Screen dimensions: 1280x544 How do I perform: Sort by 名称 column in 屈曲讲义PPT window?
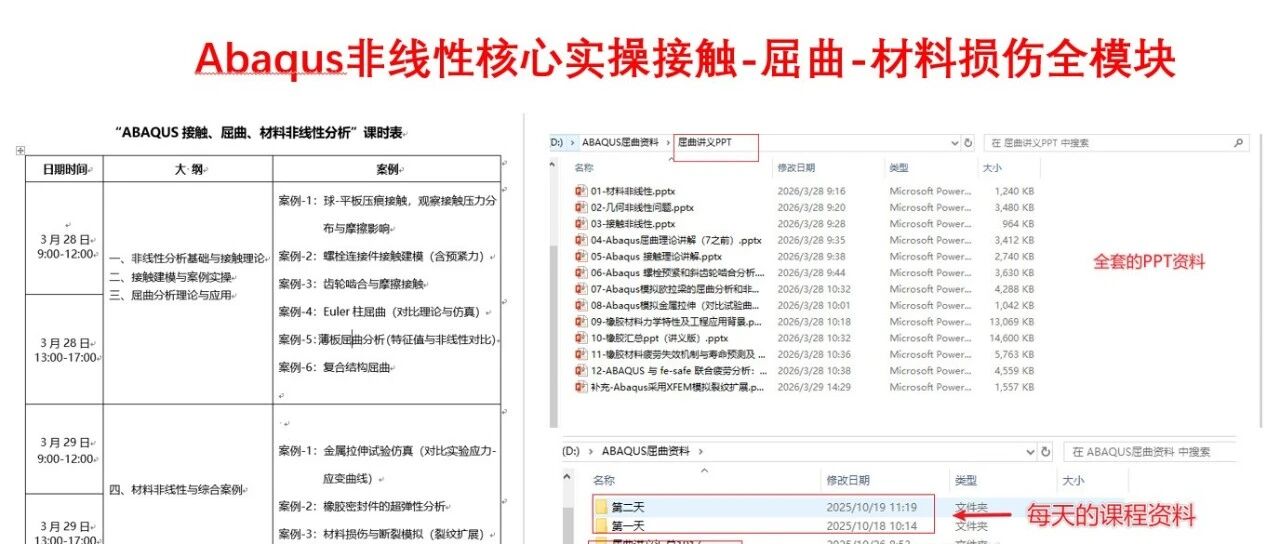pos(584,168)
